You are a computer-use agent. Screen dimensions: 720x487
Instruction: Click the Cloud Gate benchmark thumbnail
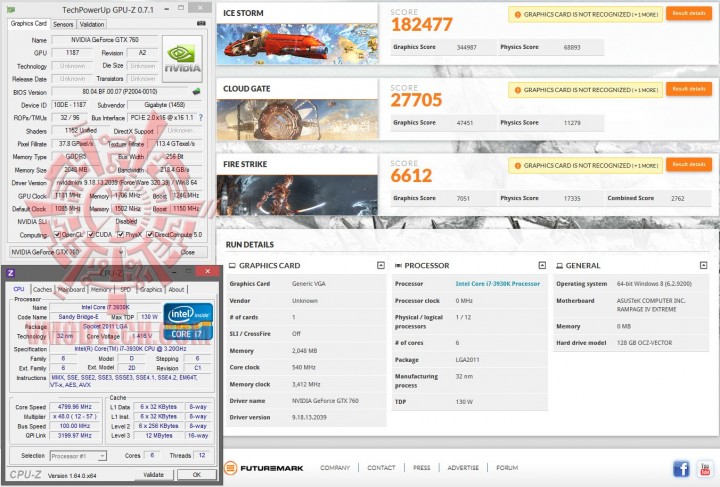(297, 119)
